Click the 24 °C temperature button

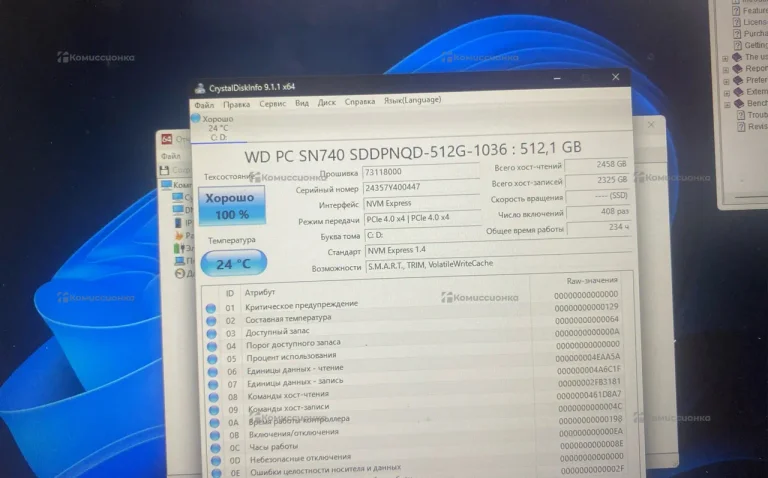point(234,263)
